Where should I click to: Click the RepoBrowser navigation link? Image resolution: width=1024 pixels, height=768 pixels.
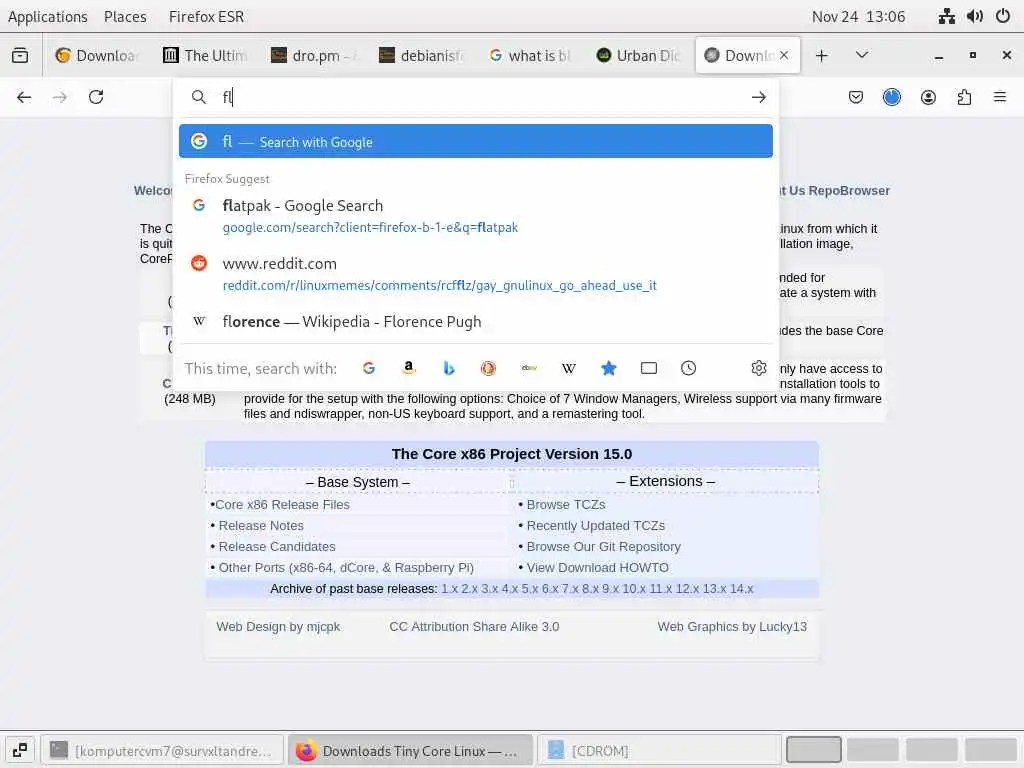[849, 191]
